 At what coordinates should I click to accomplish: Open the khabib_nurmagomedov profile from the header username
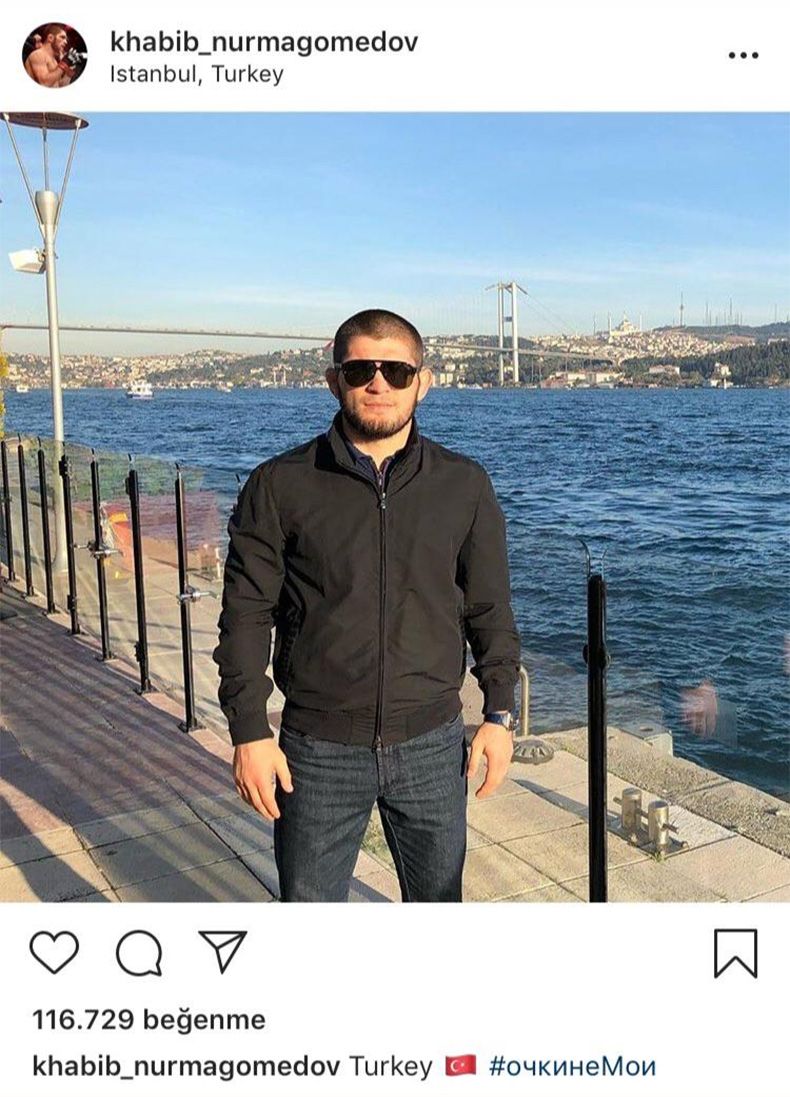(x=264, y=42)
